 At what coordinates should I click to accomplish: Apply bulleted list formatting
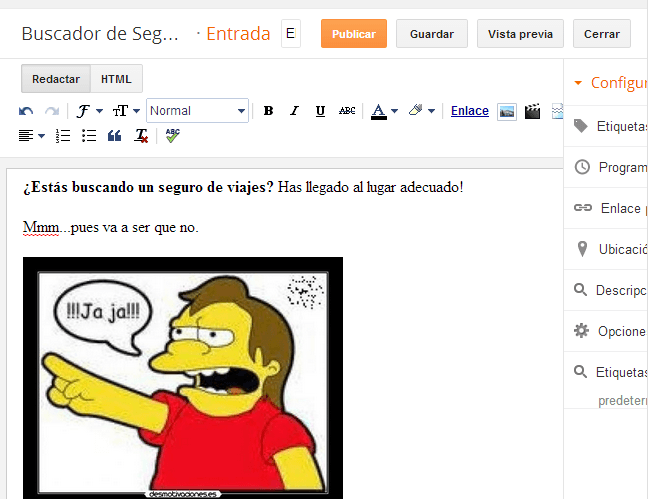89,136
